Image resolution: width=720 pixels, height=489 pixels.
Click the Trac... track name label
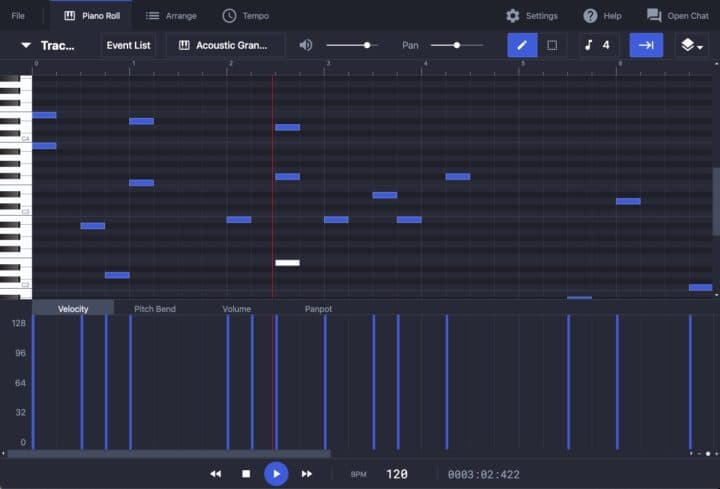coord(57,45)
